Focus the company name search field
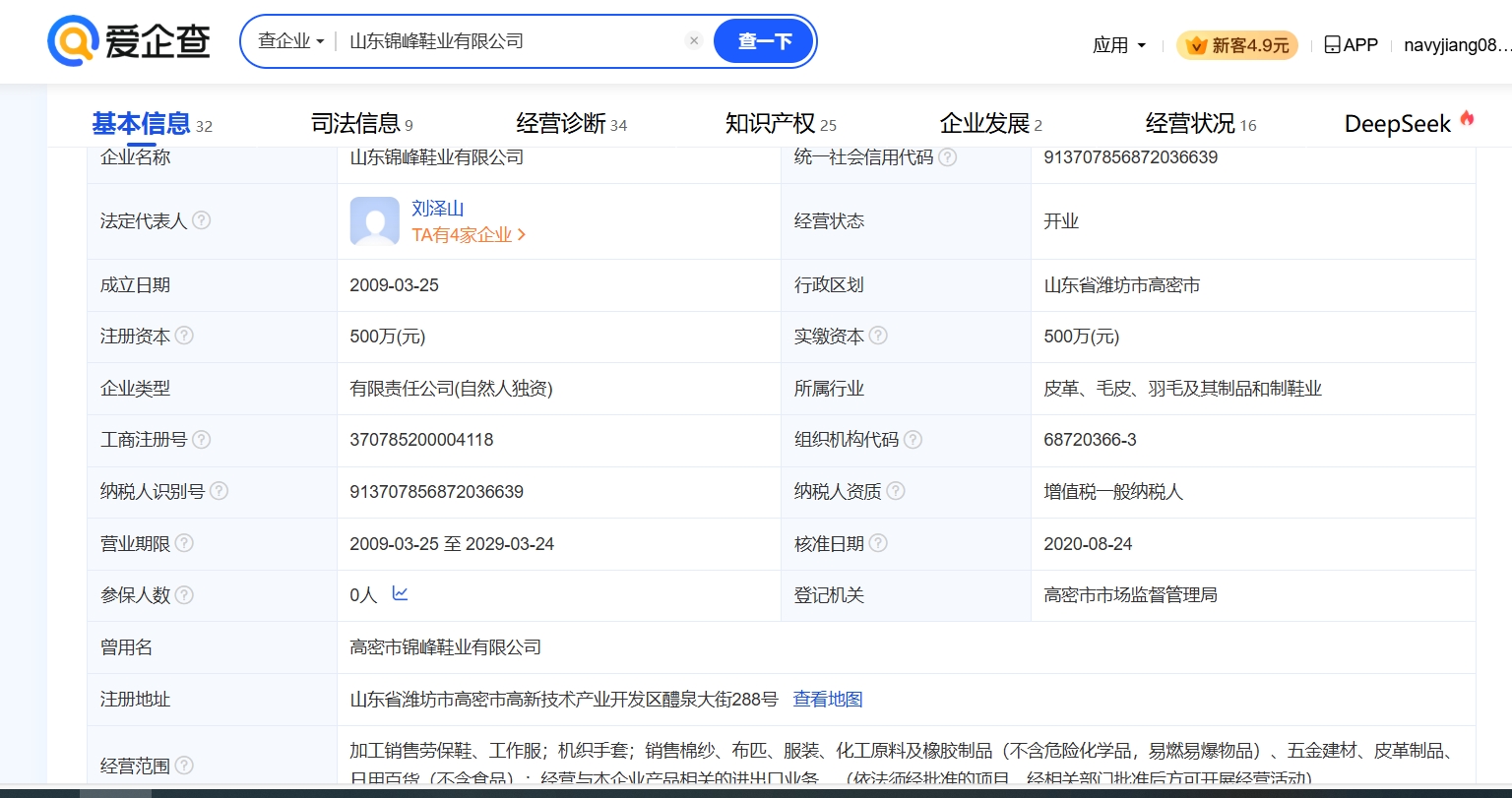Viewport: 1512px width, 798px height. pyautogui.click(x=512, y=41)
